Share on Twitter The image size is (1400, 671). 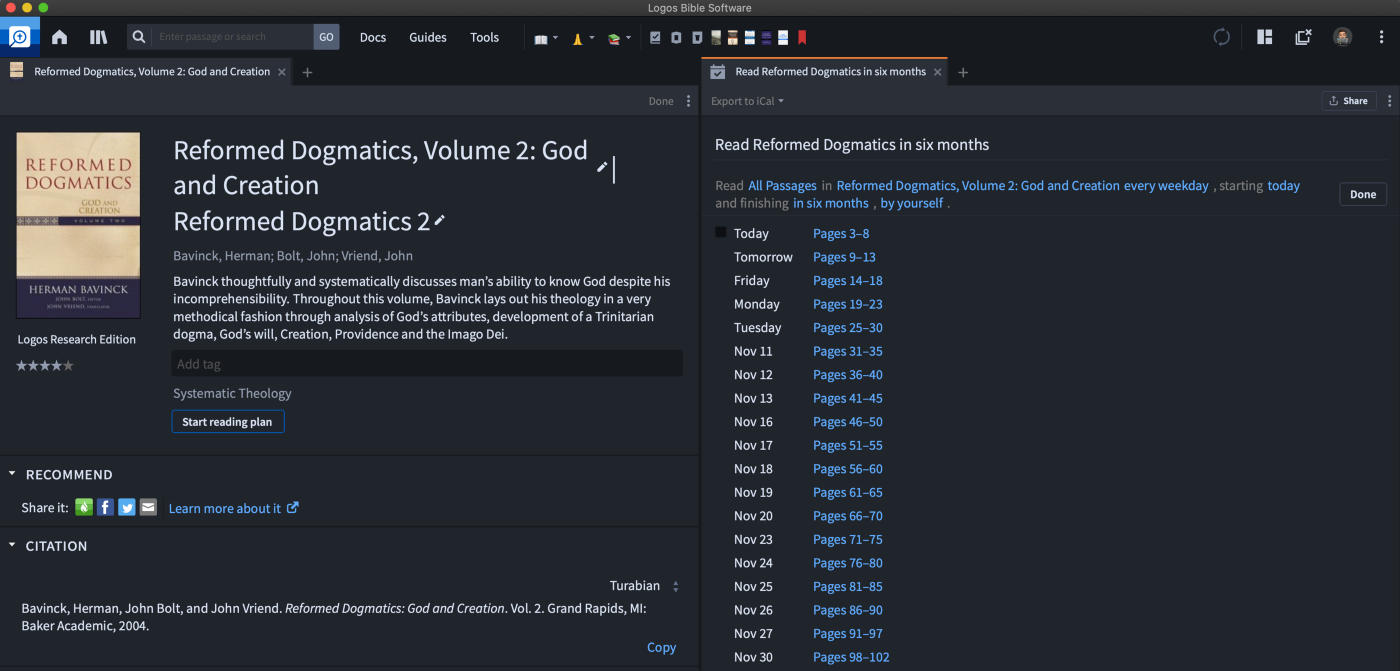coord(127,507)
